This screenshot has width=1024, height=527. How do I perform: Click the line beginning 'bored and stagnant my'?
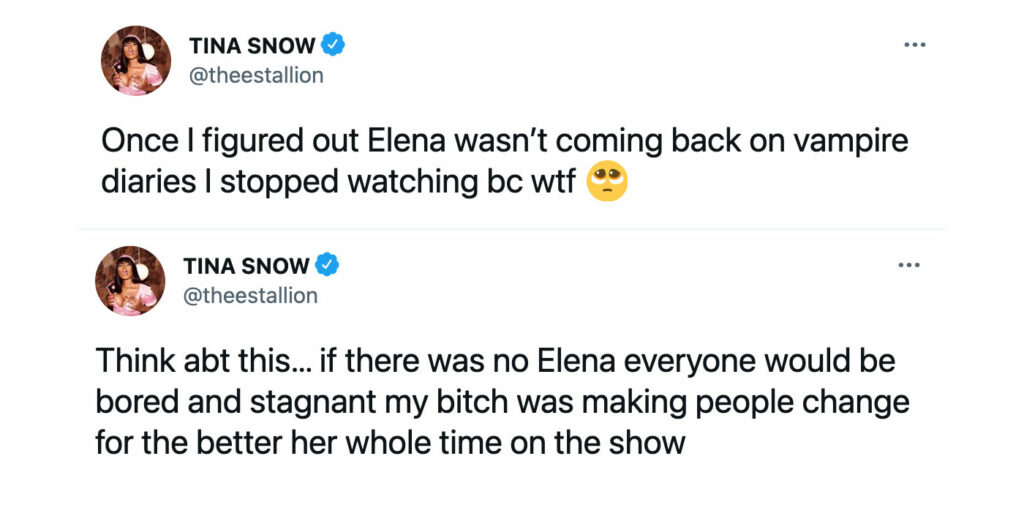pyautogui.click(x=502, y=402)
